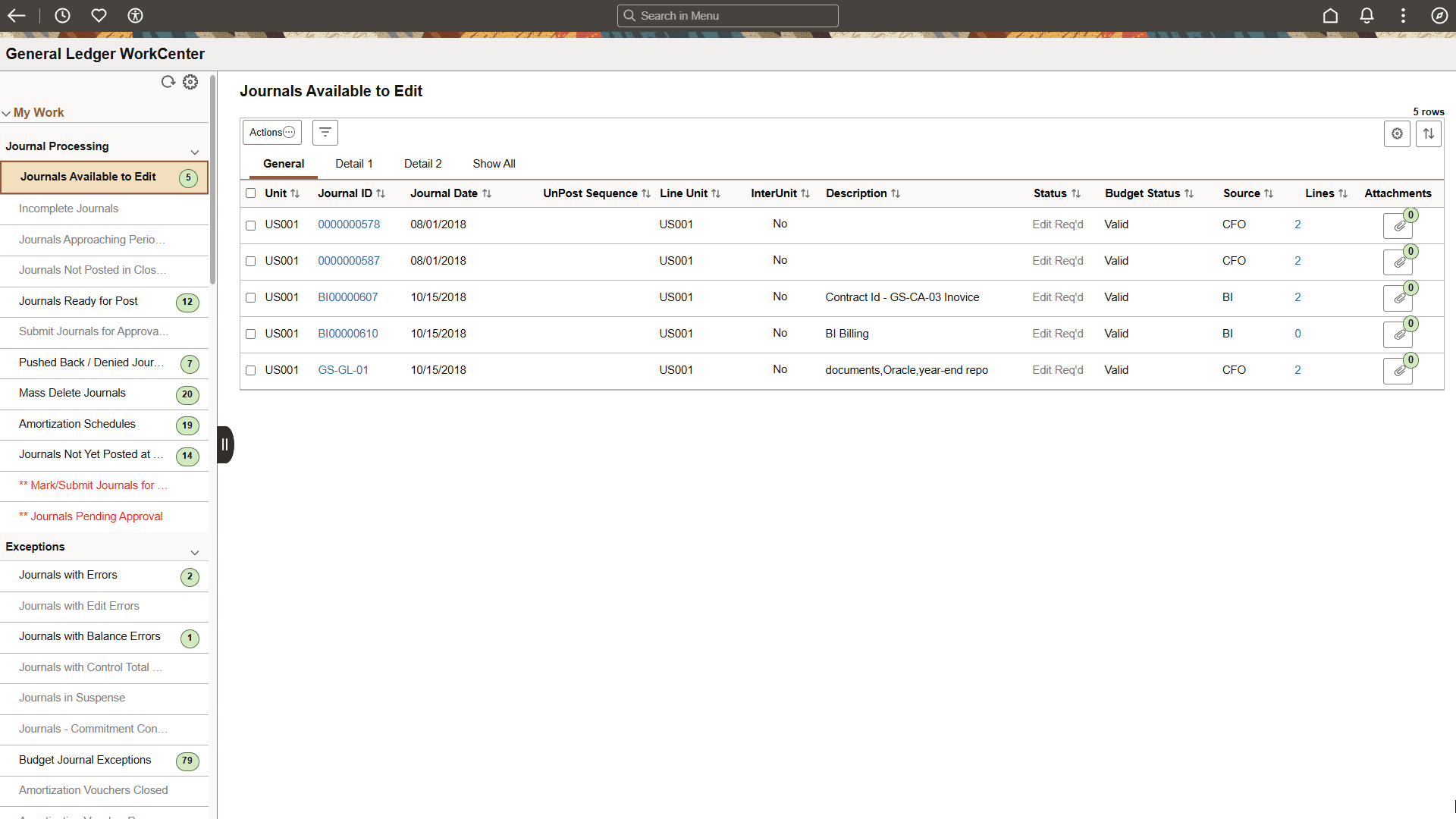This screenshot has width=1456, height=819.
Task: Open the notifications bell icon
Action: point(1367,15)
